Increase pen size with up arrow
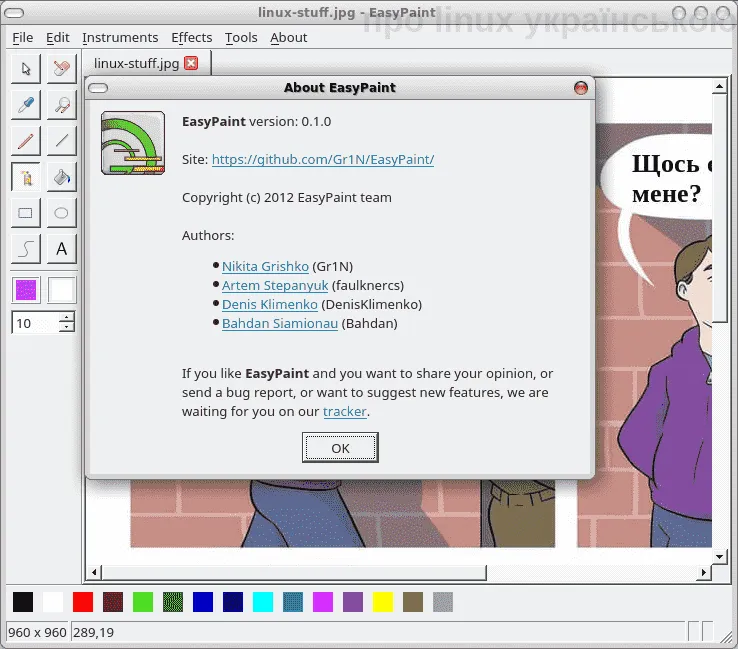The height and width of the screenshot is (649, 738). 67,318
